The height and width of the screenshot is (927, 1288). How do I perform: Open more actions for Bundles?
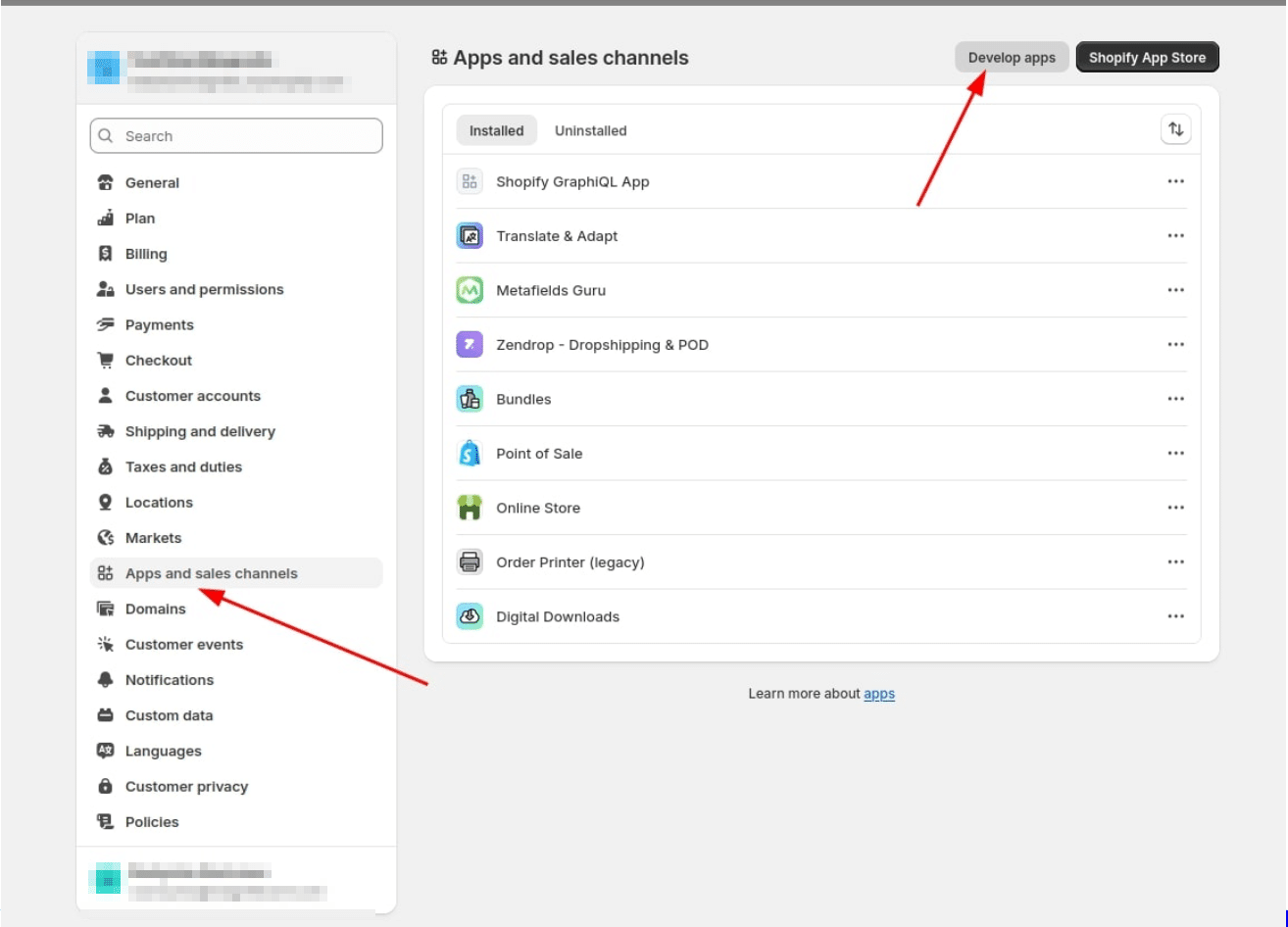1176,399
